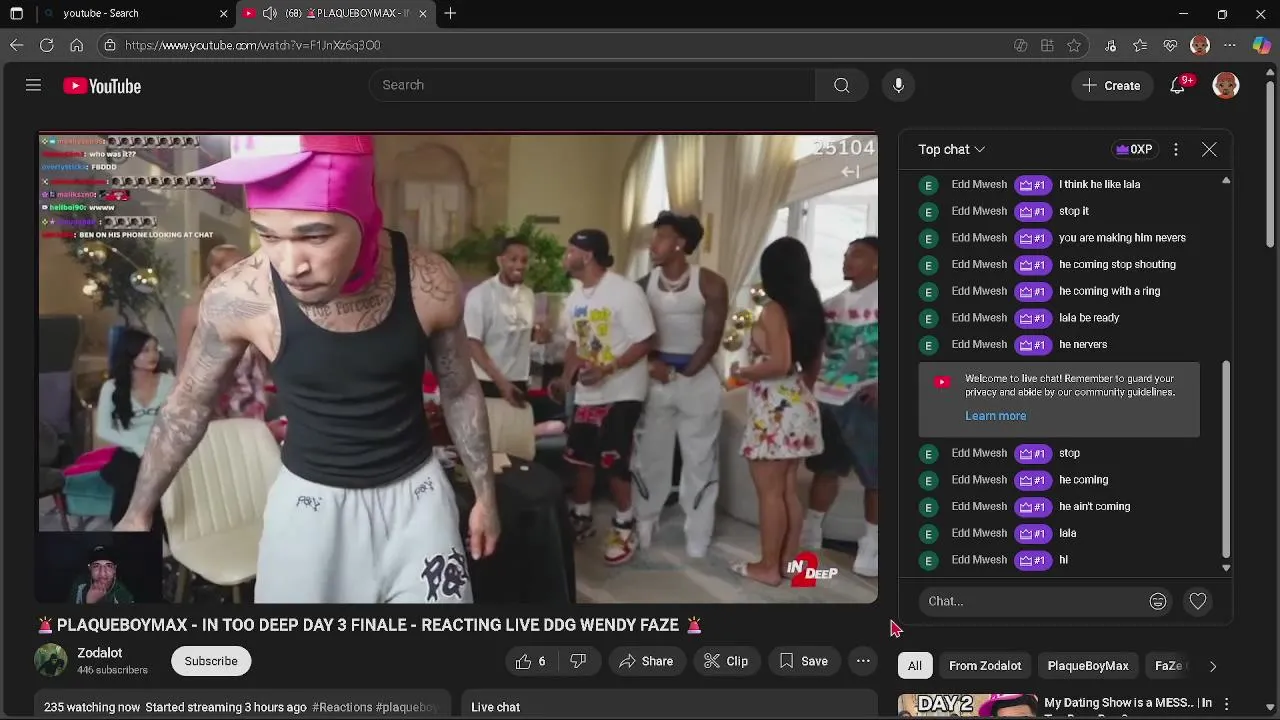The height and width of the screenshot is (720, 1280).
Task: Close the PLAQUEBOYMAX video tab
Action: 423,14
